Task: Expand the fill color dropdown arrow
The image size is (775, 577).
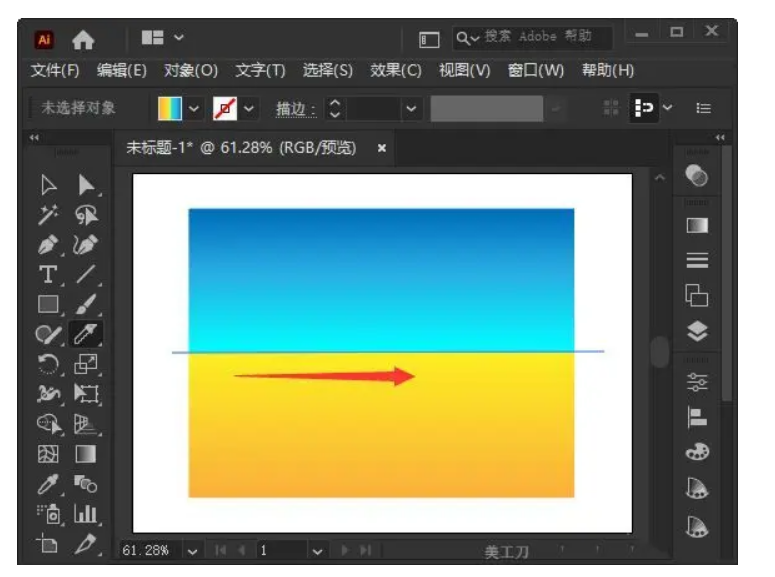Action: (x=194, y=108)
